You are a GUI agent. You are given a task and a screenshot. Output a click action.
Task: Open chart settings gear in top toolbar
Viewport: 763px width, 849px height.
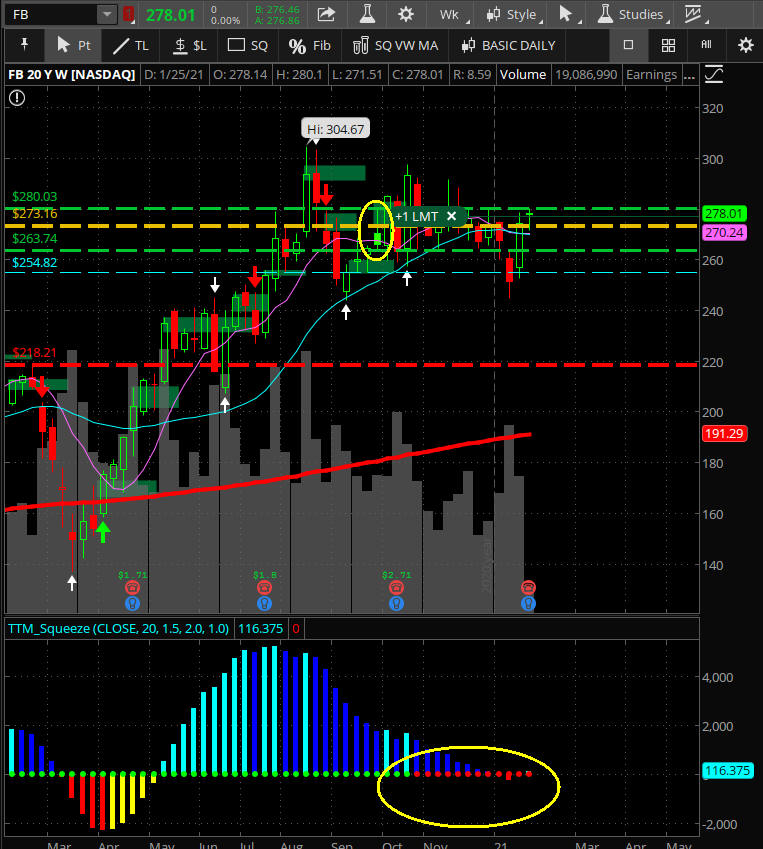point(405,14)
